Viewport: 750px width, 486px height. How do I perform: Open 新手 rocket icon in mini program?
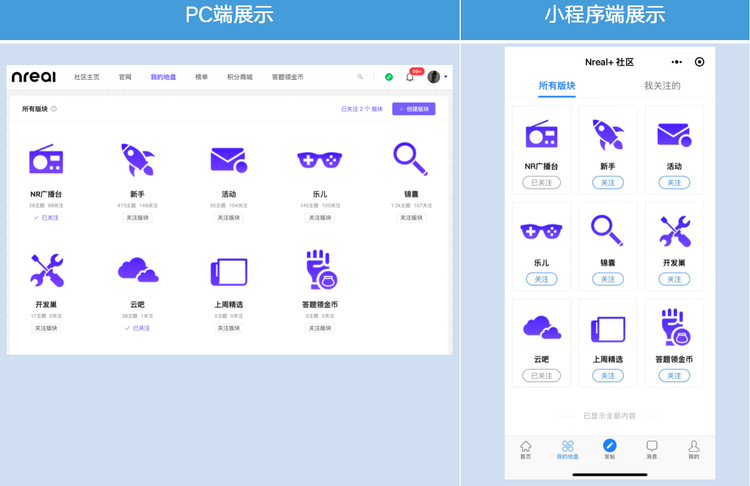(x=608, y=134)
